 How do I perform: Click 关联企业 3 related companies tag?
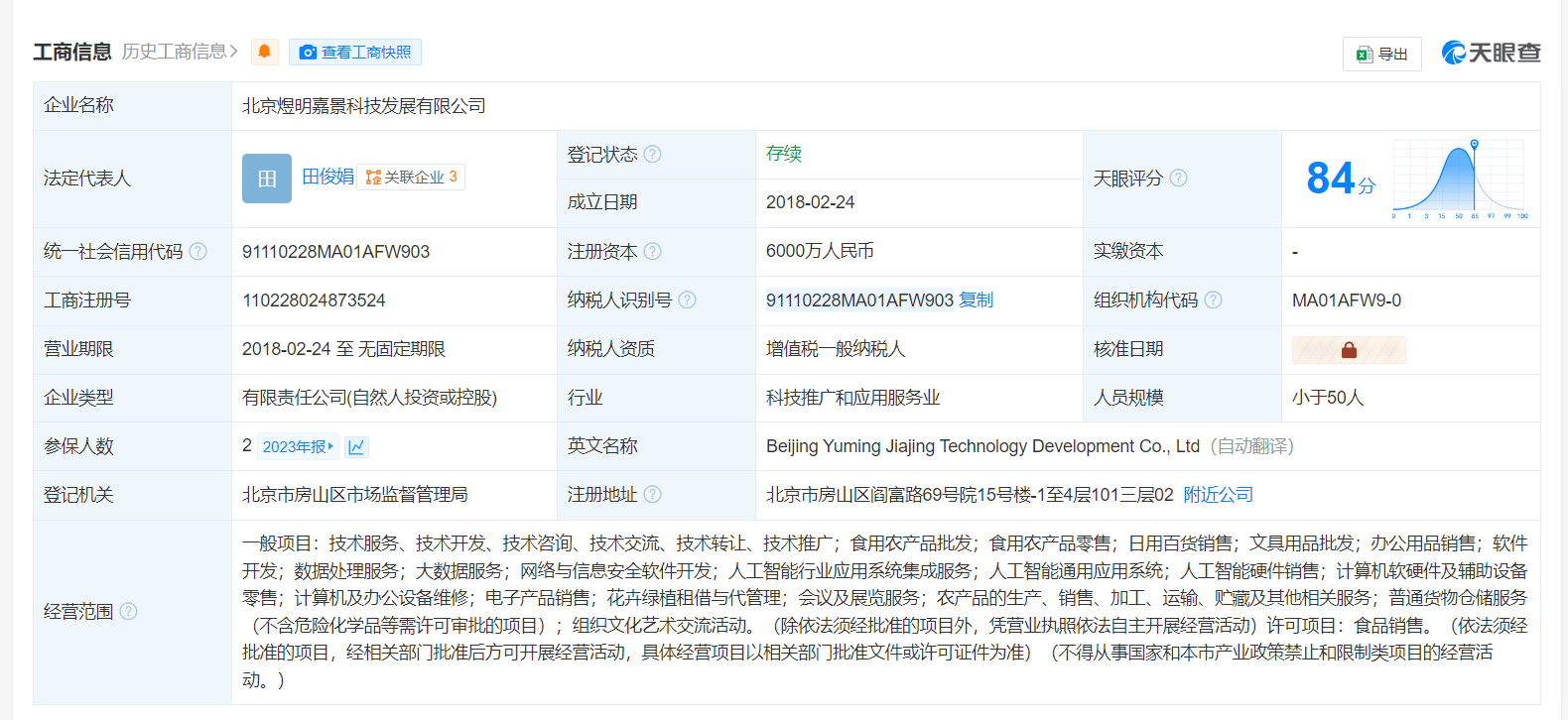(x=411, y=177)
